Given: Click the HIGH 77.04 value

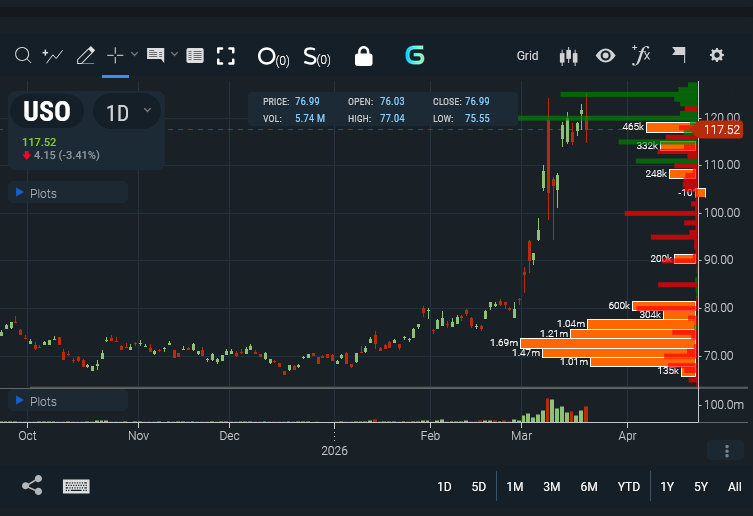Looking at the screenshot, I should [392, 118].
